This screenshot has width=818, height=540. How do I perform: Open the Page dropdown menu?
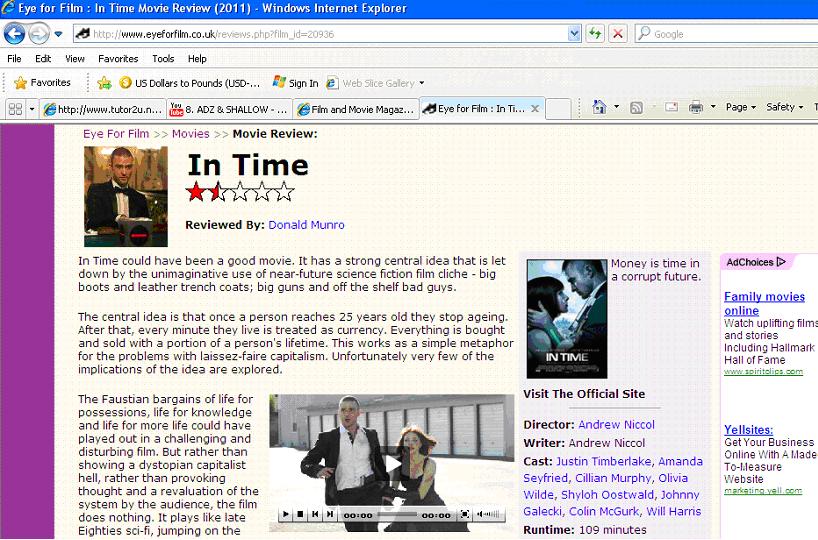pos(741,107)
